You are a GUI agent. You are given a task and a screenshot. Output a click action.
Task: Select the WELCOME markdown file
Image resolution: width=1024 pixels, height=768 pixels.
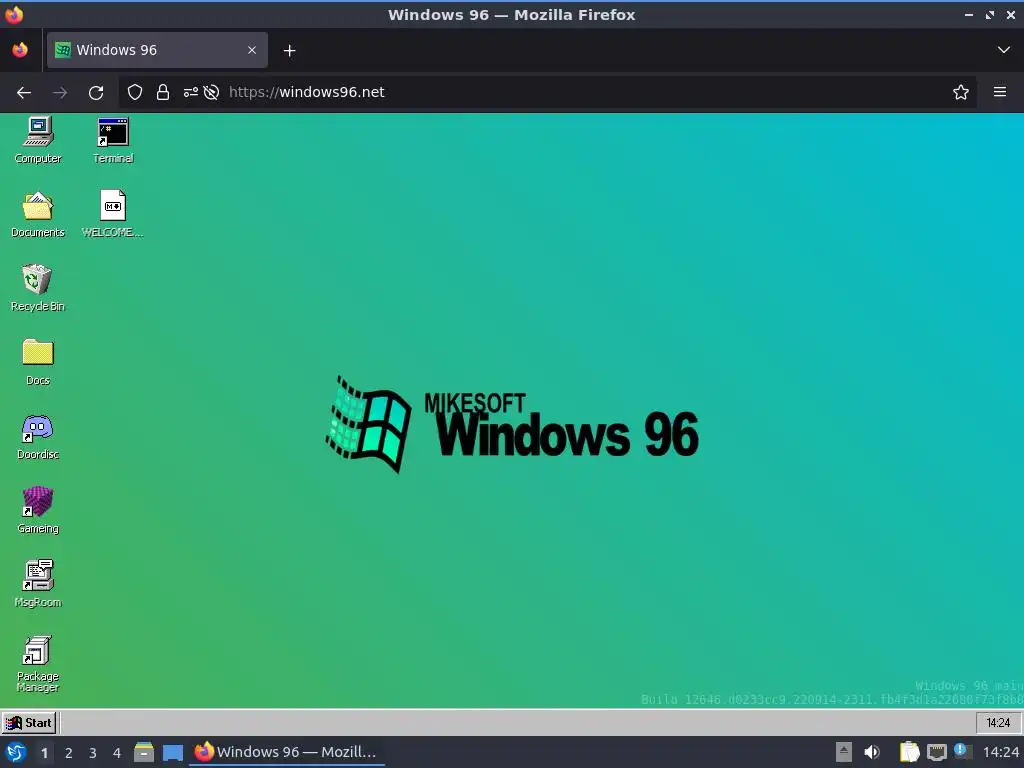click(x=113, y=214)
